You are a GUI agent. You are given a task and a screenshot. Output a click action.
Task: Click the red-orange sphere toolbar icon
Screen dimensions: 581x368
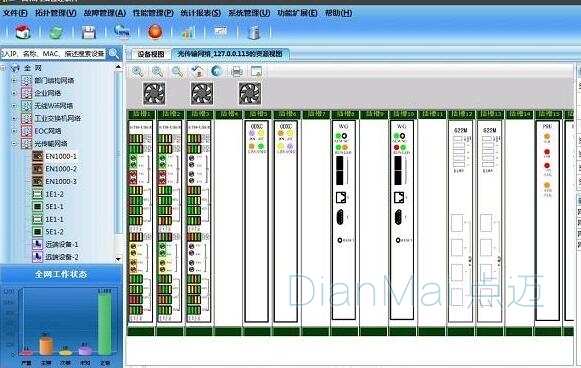(155, 32)
